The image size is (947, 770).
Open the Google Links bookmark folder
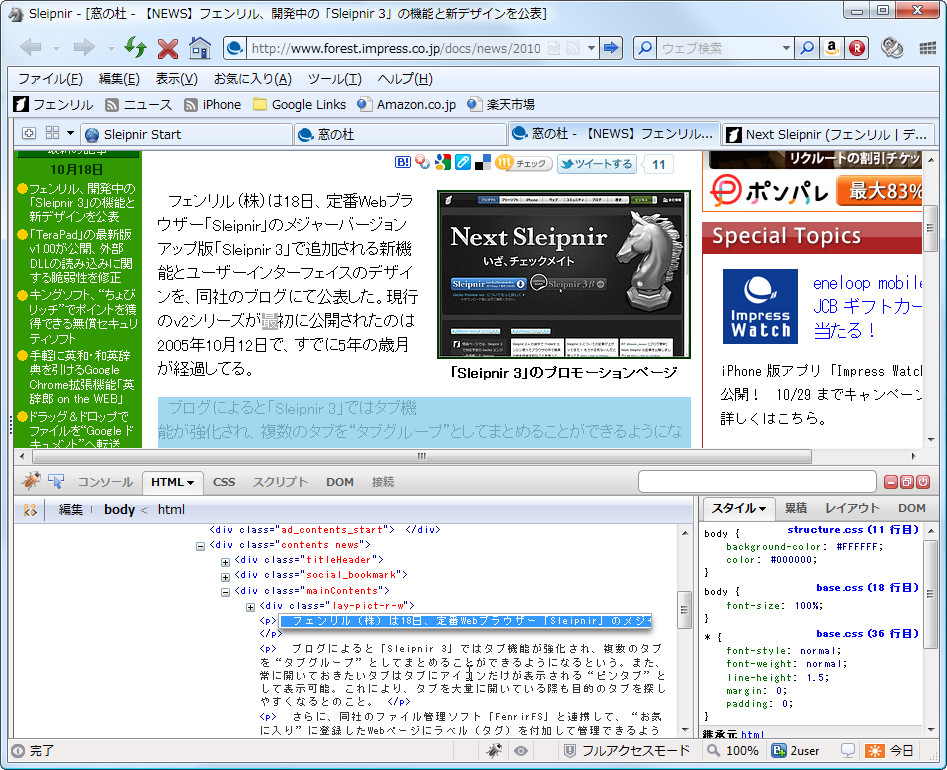point(300,104)
